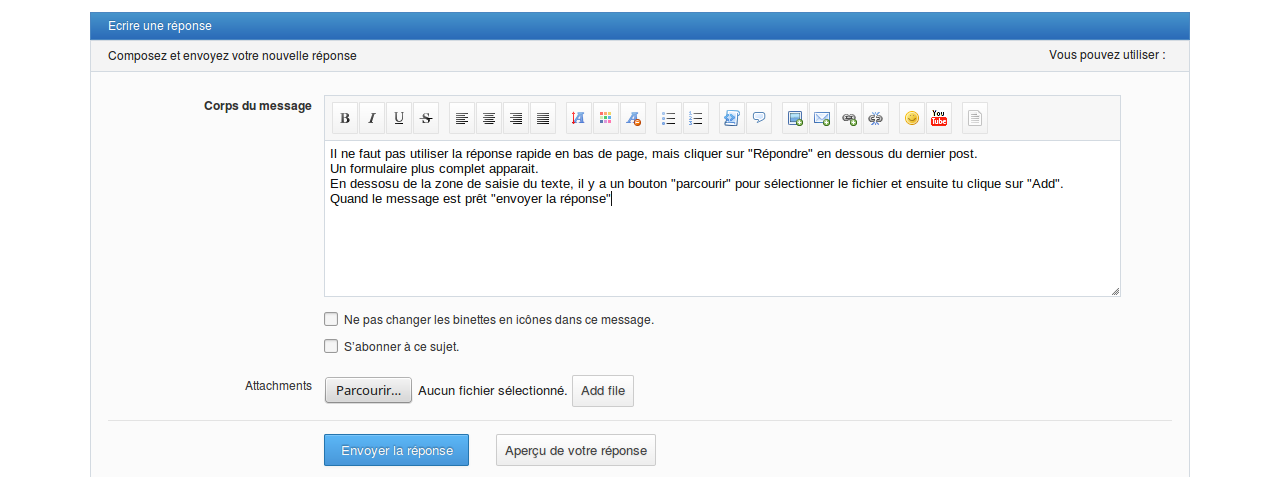Open the smiley emoticon picker

912,118
